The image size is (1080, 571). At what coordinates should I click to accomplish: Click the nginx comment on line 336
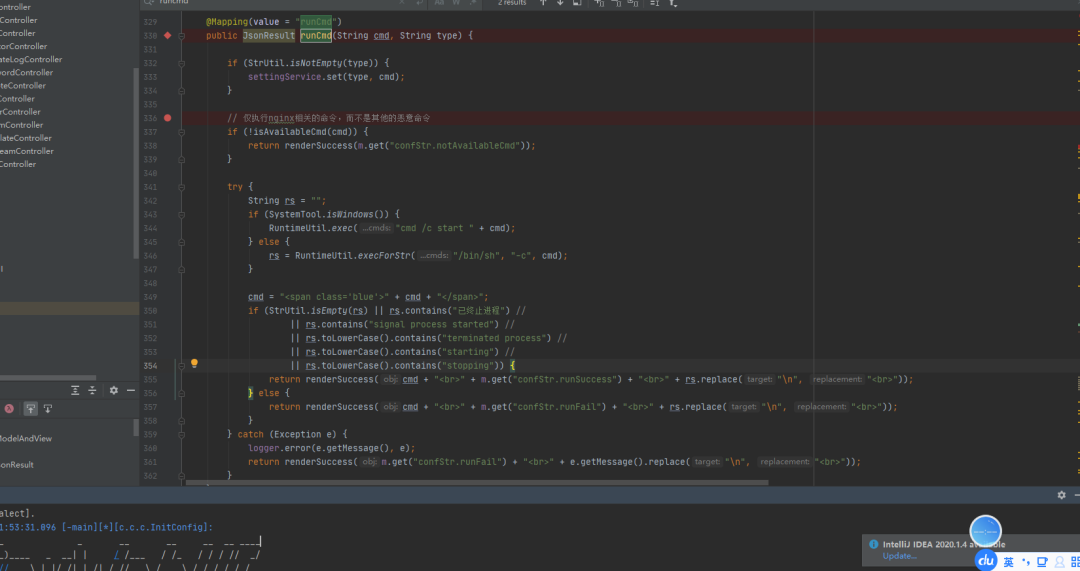329,118
